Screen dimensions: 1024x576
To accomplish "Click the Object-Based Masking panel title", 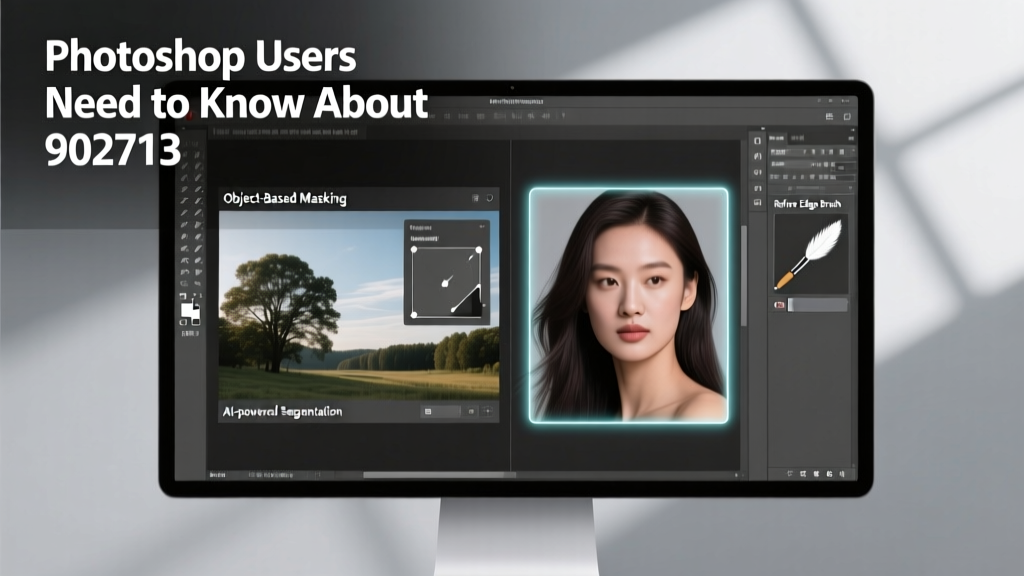I will [x=285, y=199].
